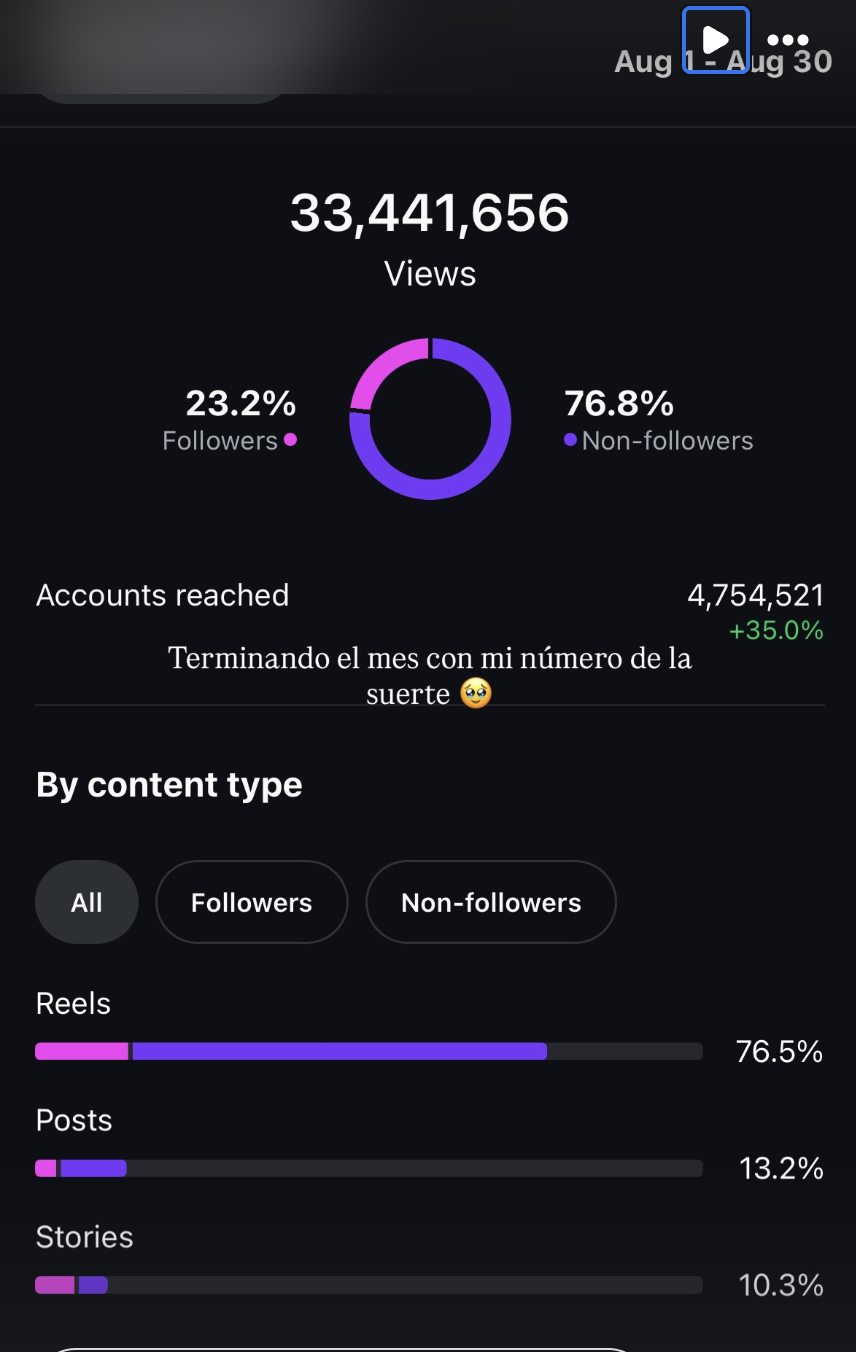Click the 33,441,656 views total
Image resolution: width=856 pixels, height=1352 pixels.
tap(430, 213)
